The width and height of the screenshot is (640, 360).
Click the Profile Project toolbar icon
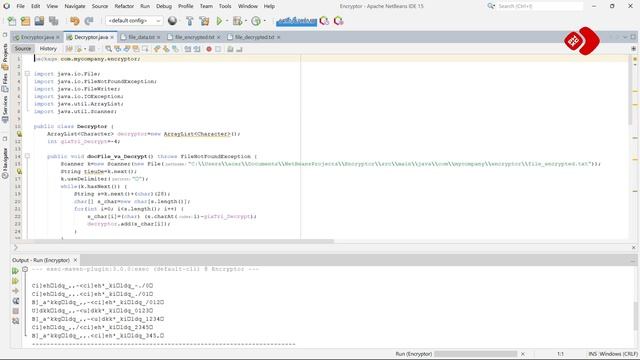click(x=256, y=21)
